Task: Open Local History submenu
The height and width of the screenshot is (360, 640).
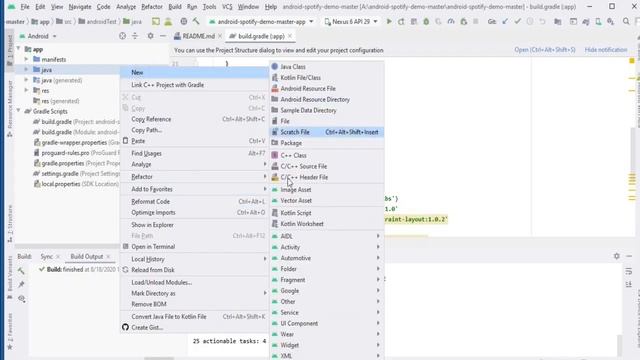Action: tap(194, 259)
